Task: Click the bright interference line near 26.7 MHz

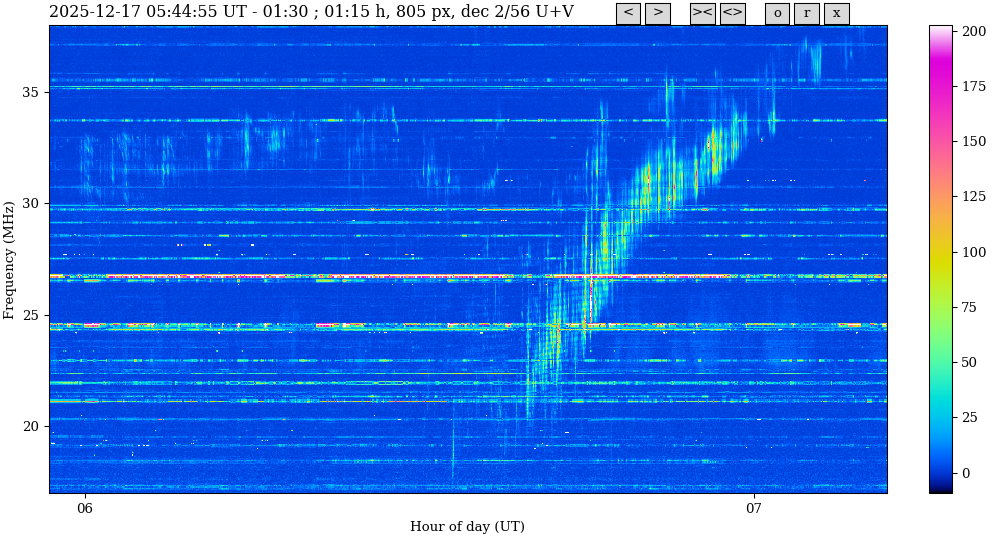Action: (300, 276)
